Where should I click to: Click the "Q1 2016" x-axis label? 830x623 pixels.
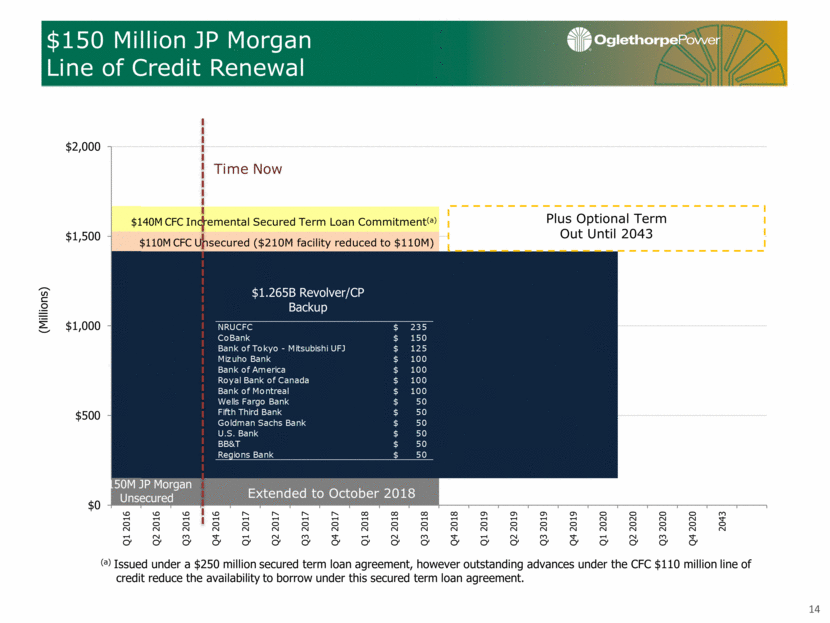(127, 528)
